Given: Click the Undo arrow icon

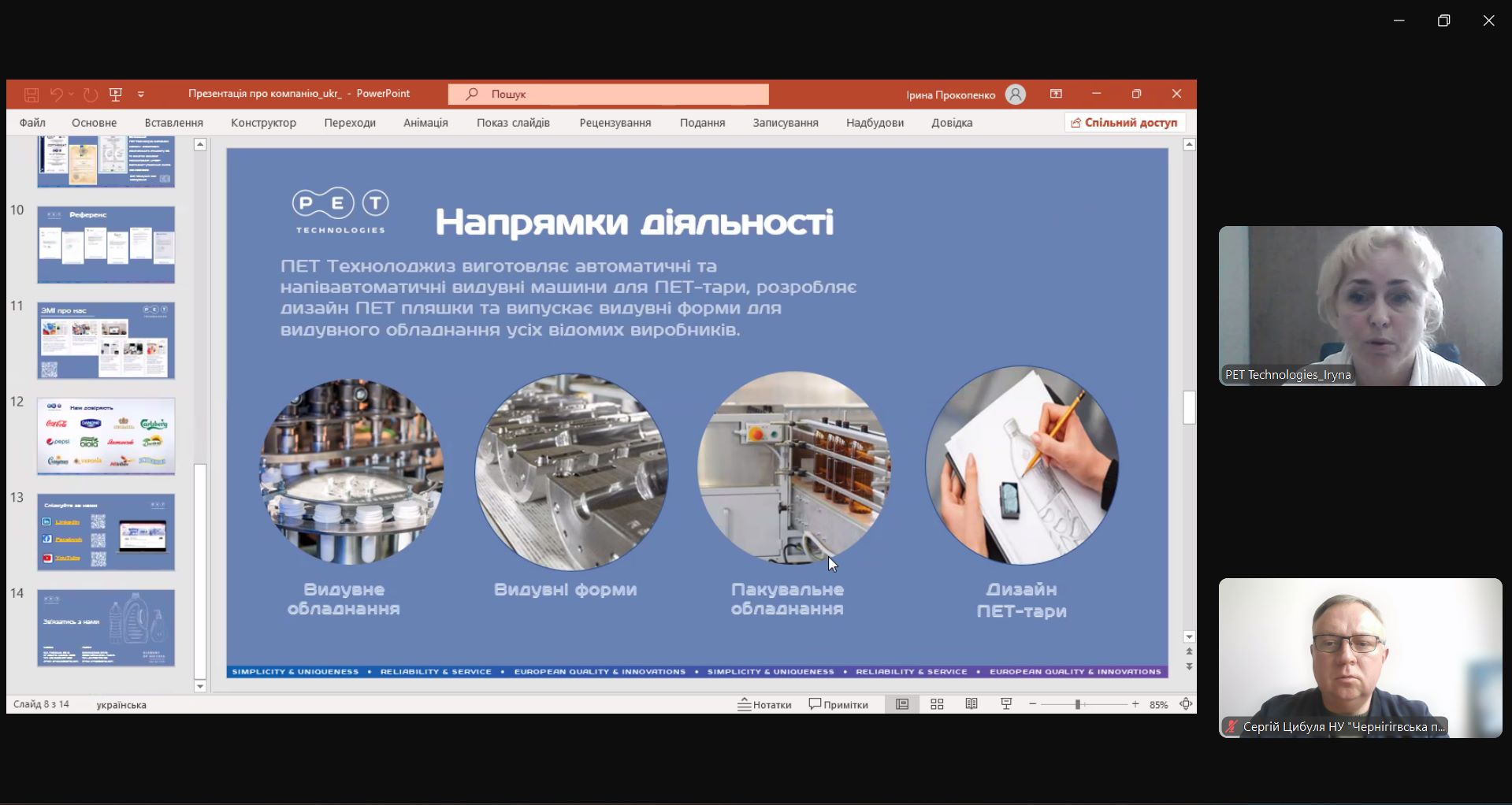Looking at the screenshot, I should coord(56,95).
